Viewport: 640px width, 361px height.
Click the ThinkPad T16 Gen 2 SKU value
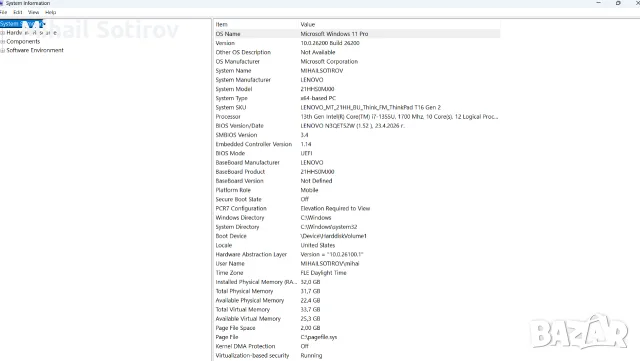pos(371,107)
